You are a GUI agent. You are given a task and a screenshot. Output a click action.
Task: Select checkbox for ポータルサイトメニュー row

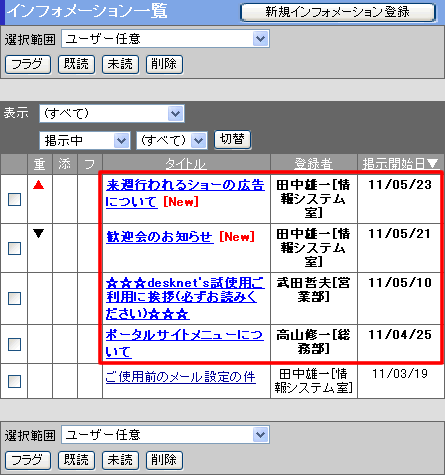click(14, 344)
